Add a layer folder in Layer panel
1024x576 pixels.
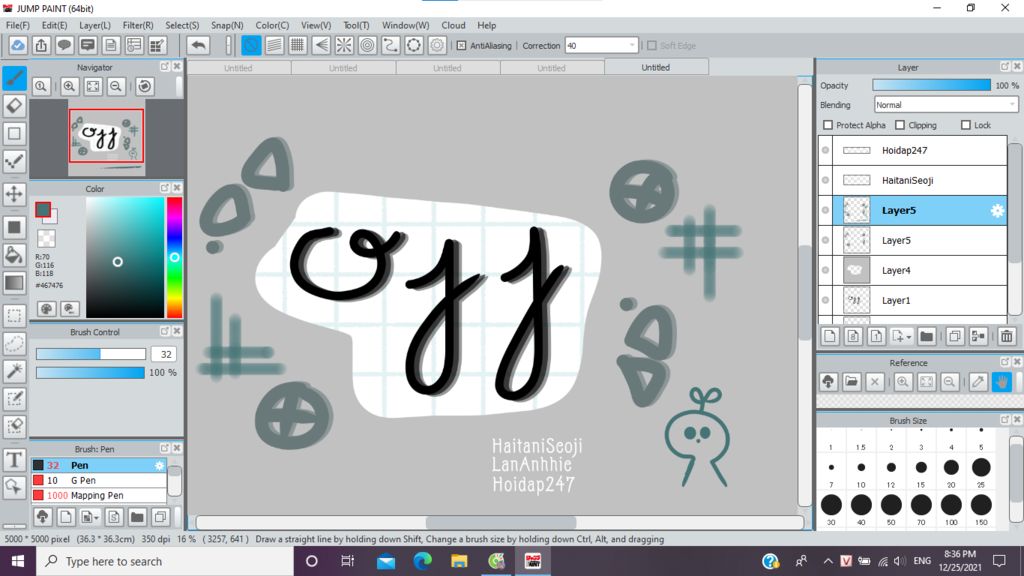click(926, 336)
